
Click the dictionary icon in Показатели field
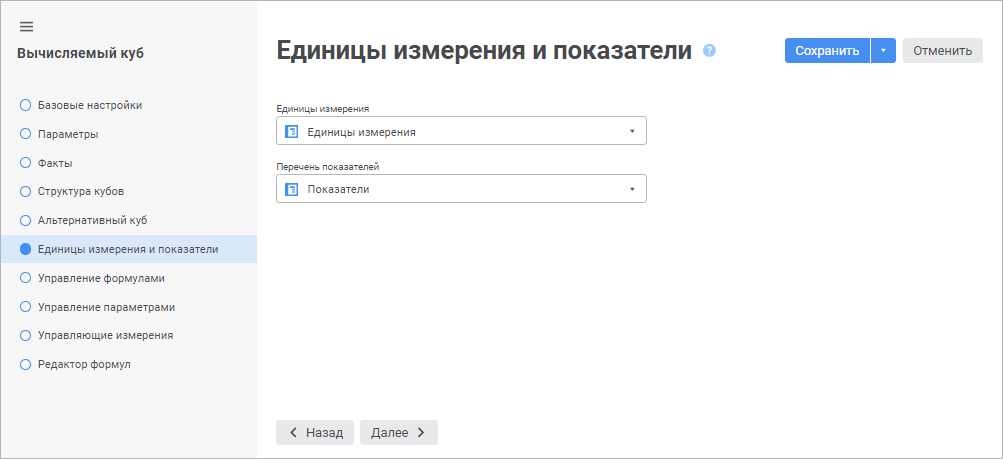tap(292, 189)
